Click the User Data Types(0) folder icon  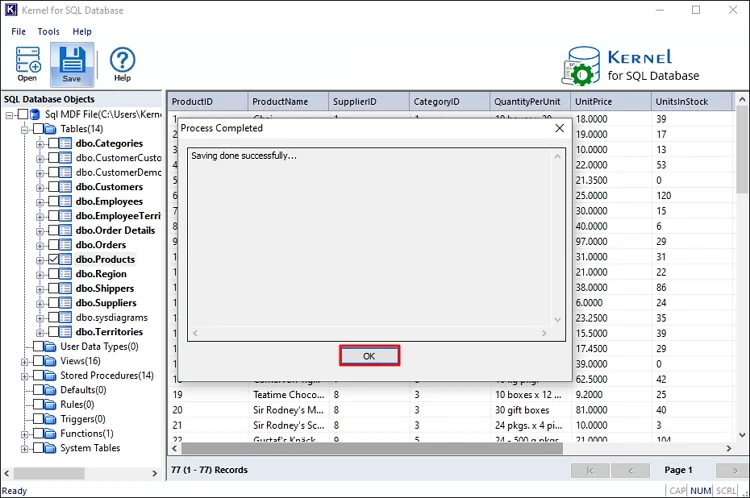point(50,346)
